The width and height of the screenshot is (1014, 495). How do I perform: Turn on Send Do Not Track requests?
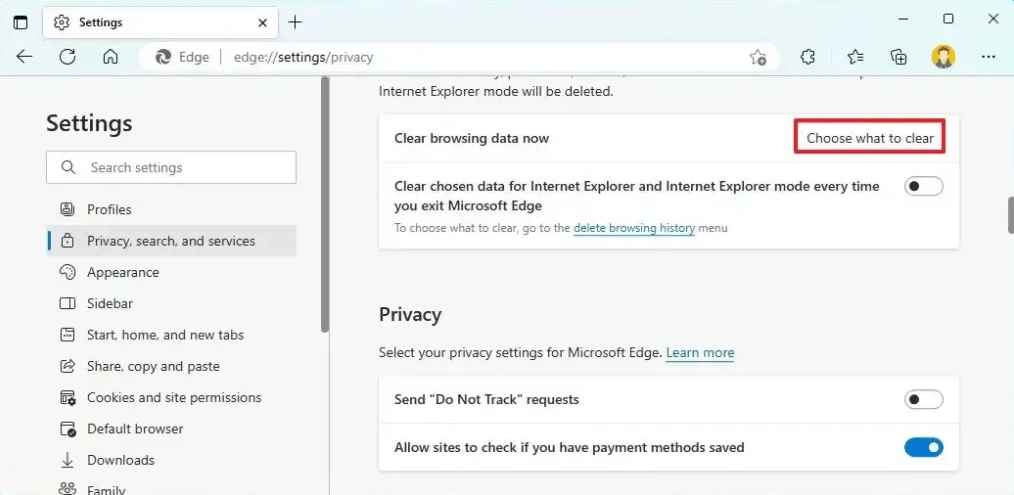click(x=923, y=400)
